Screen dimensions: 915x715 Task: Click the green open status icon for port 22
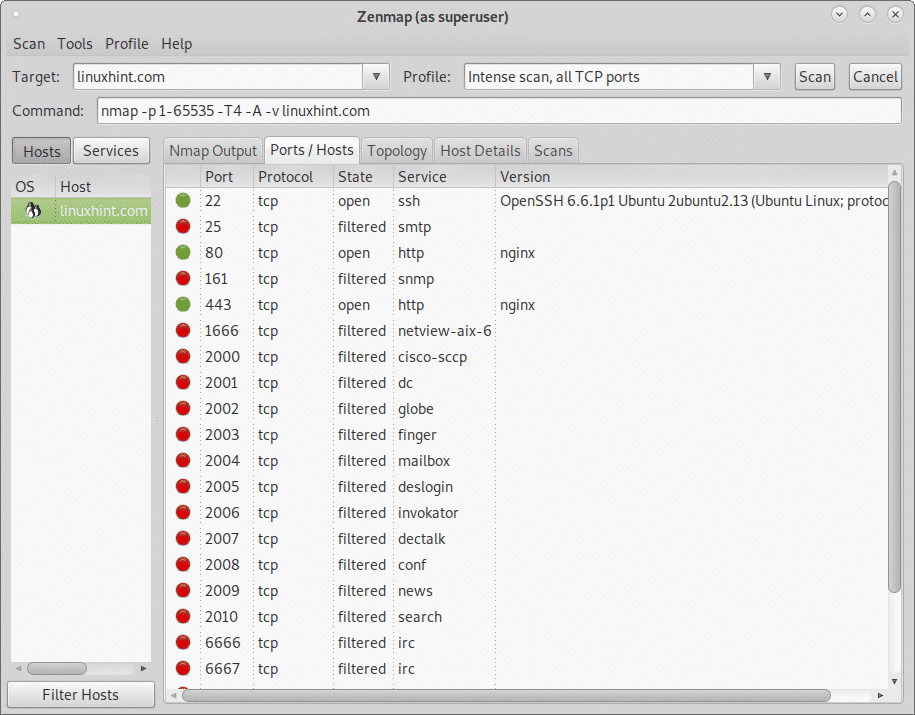[183, 201]
